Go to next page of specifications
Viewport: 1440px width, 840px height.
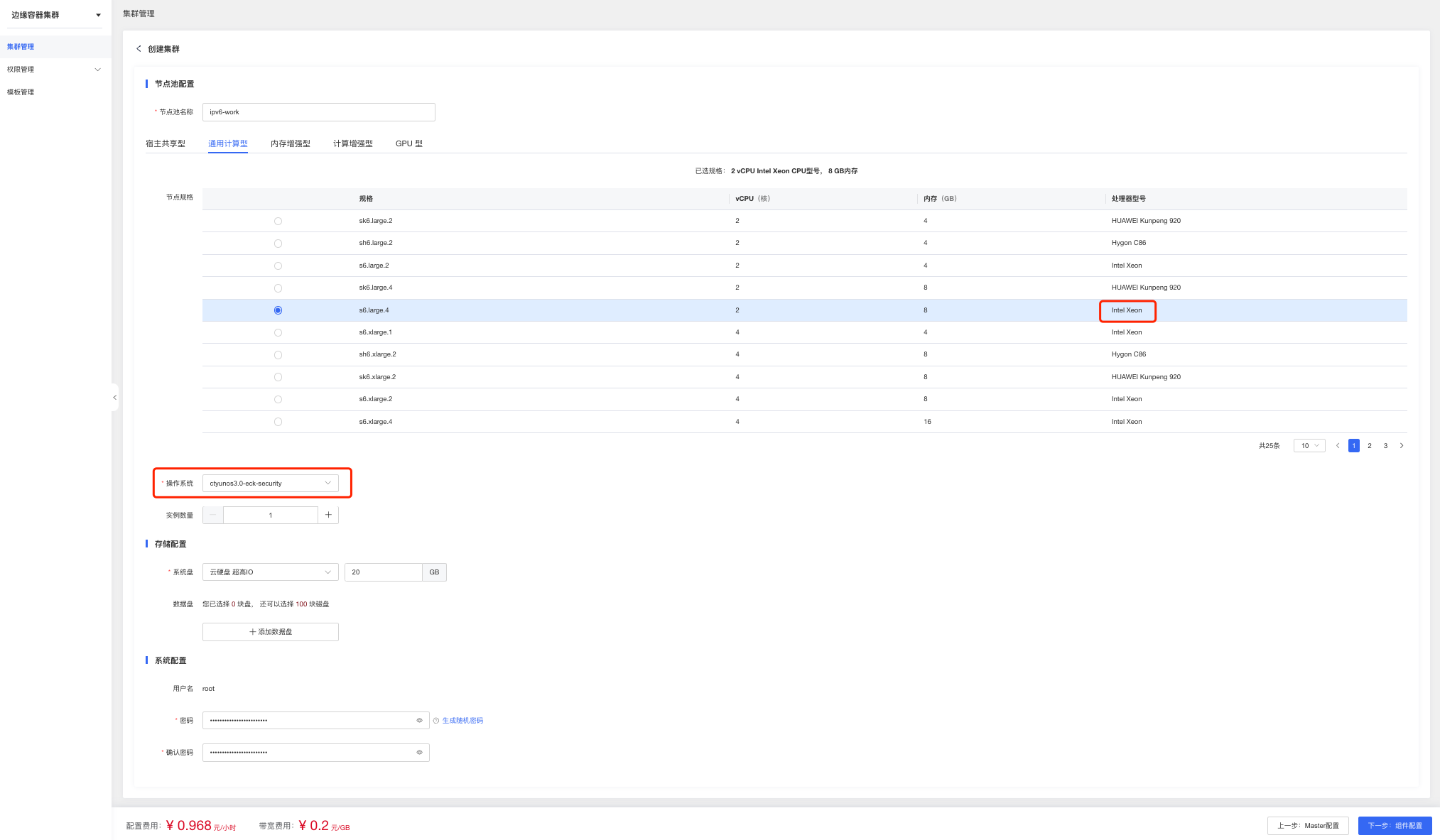click(x=1402, y=446)
